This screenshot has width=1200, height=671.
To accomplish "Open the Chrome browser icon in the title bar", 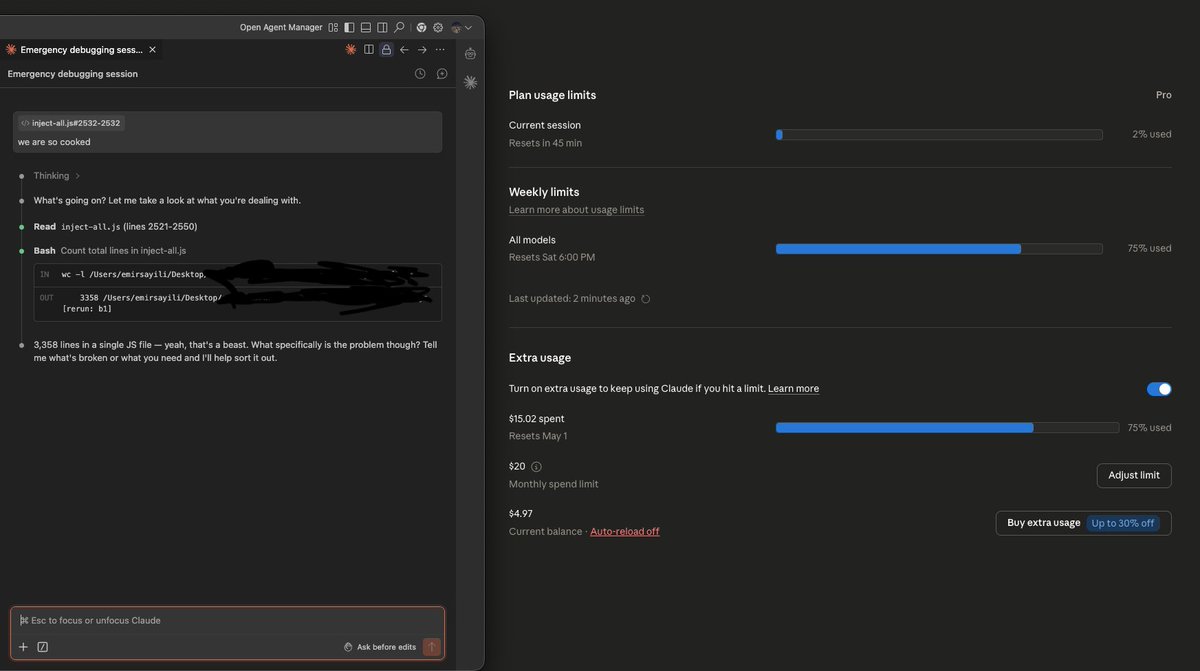I will (x=422, y=28).
